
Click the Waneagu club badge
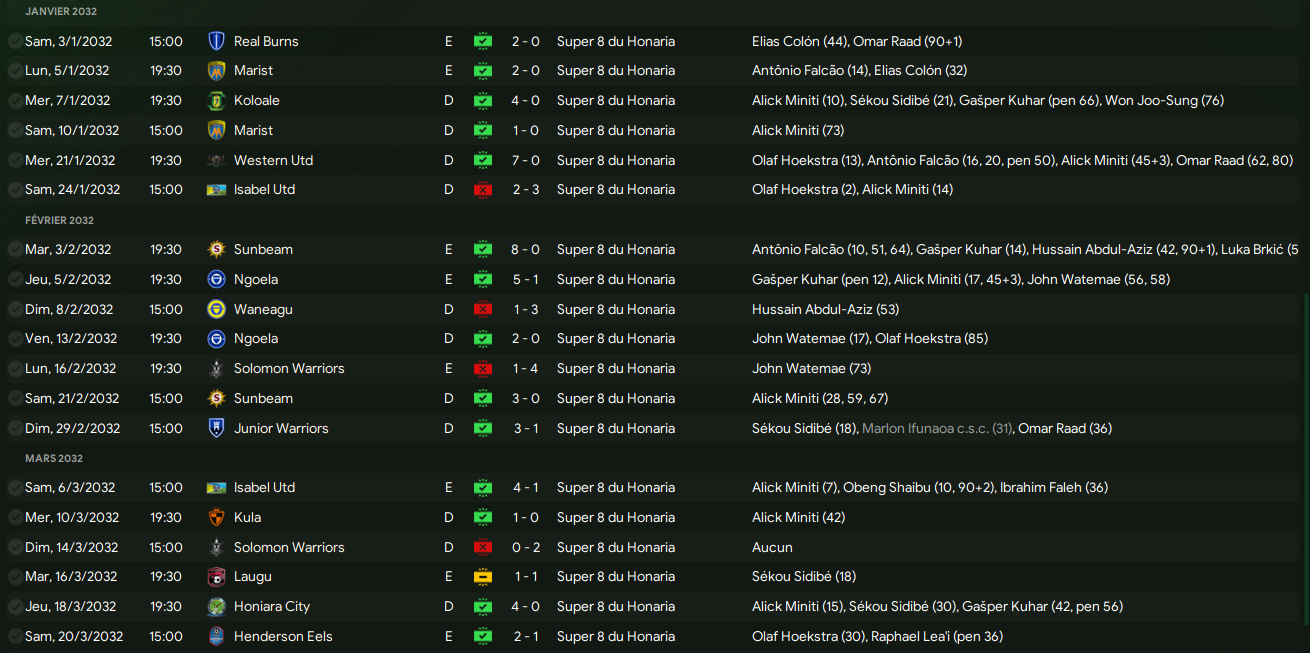[216, 309]
